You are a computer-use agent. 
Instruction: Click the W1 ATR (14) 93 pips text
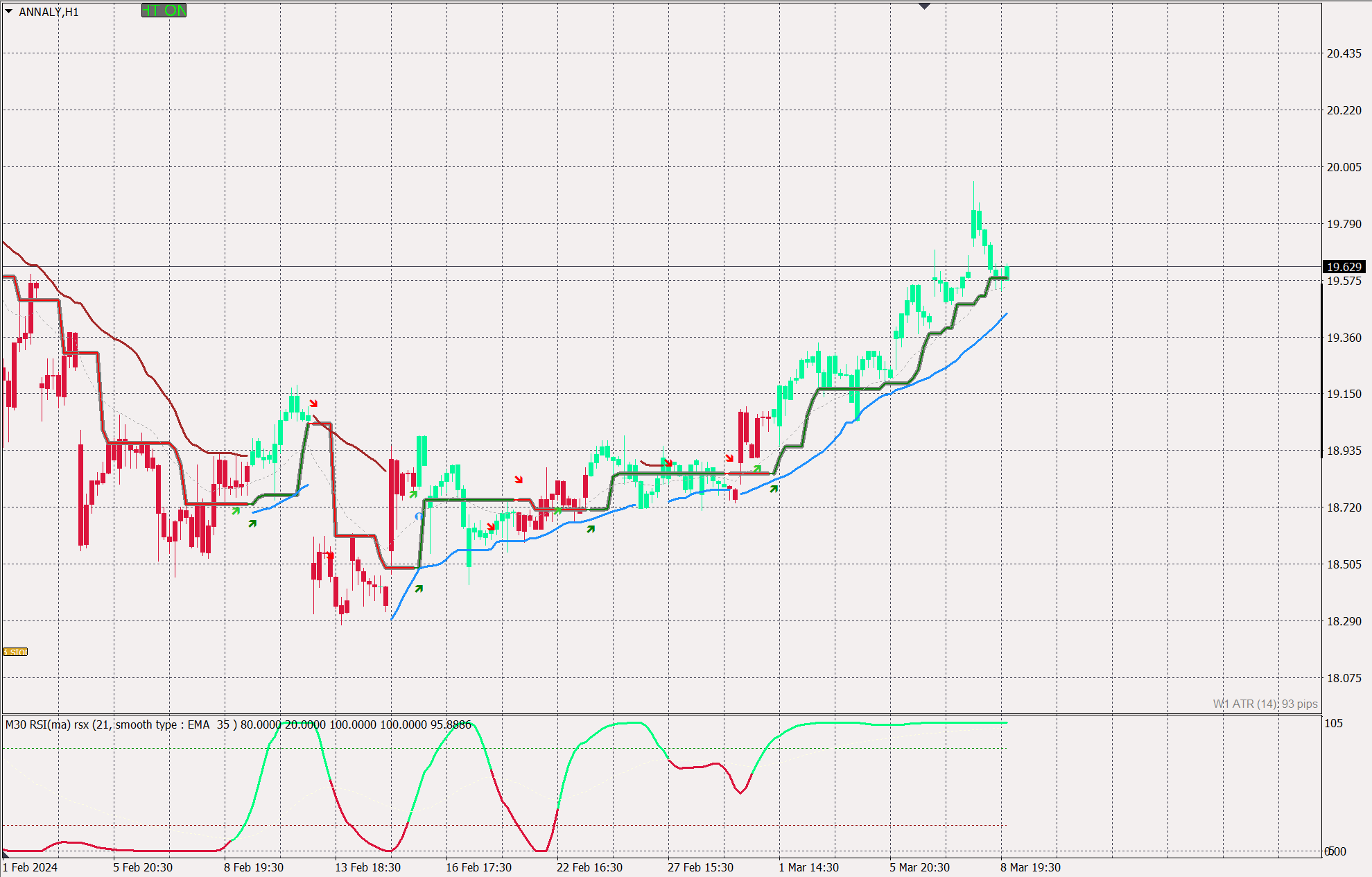[x=1265, y=704]
